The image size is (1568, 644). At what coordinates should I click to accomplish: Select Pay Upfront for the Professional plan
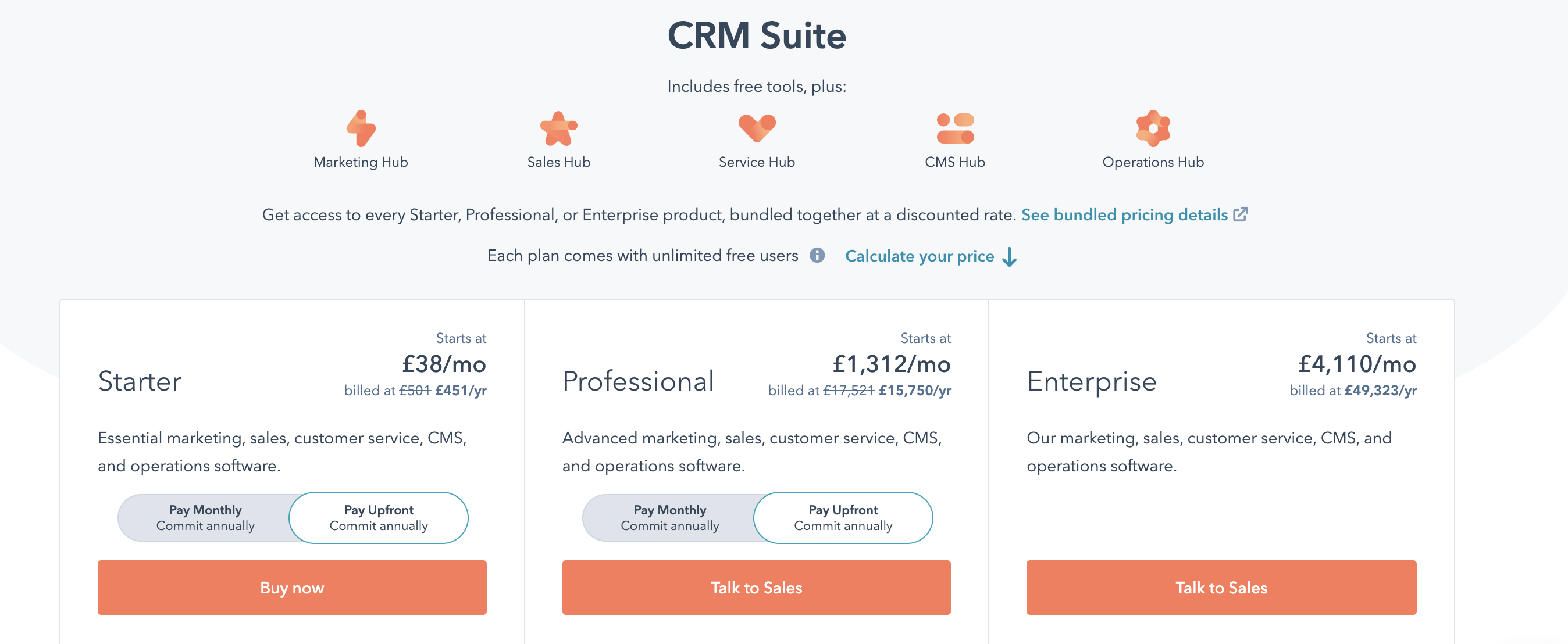click(x=843, y=517)
